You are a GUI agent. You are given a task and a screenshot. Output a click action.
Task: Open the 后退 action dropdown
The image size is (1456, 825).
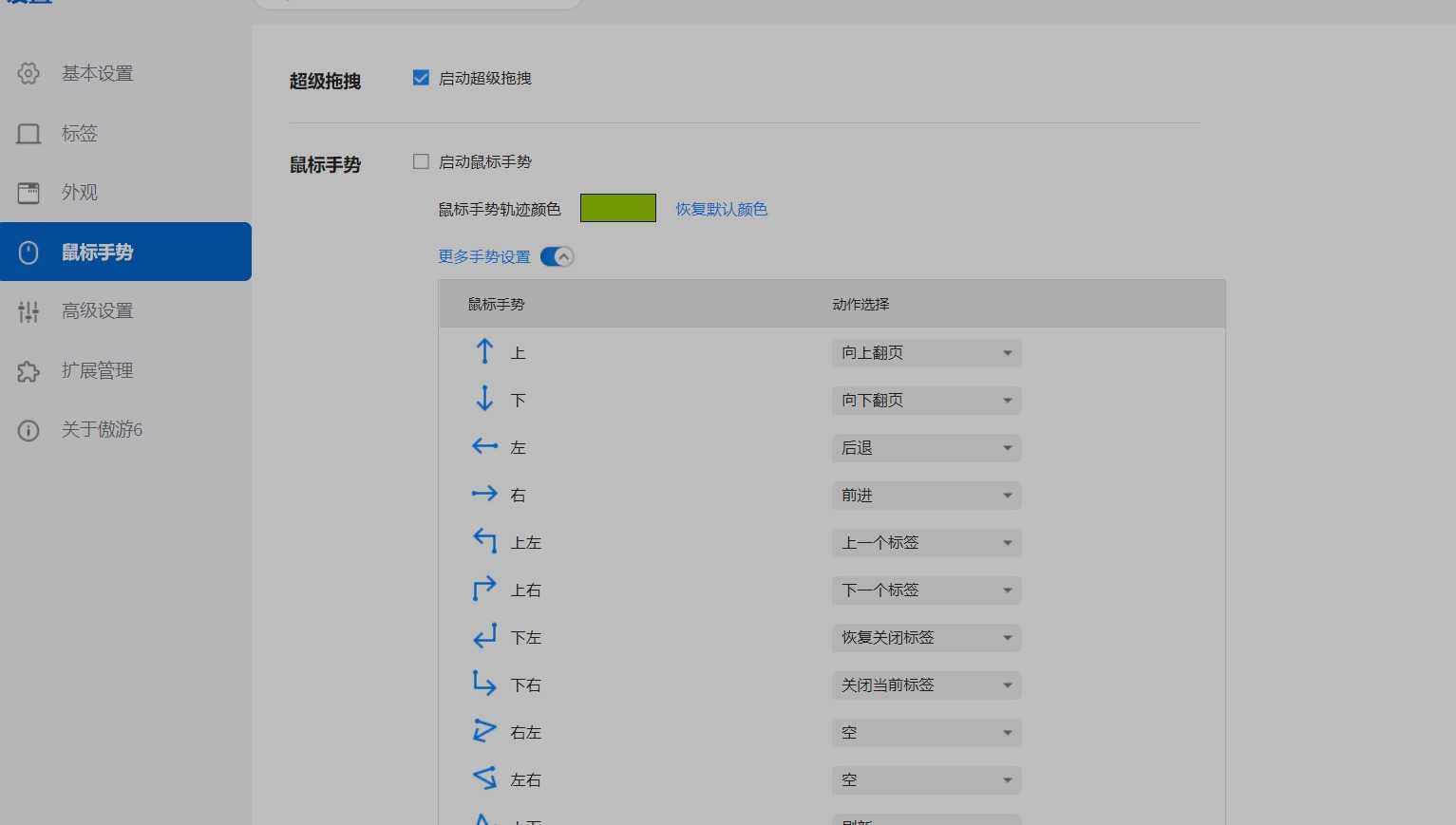click(926, 448)
